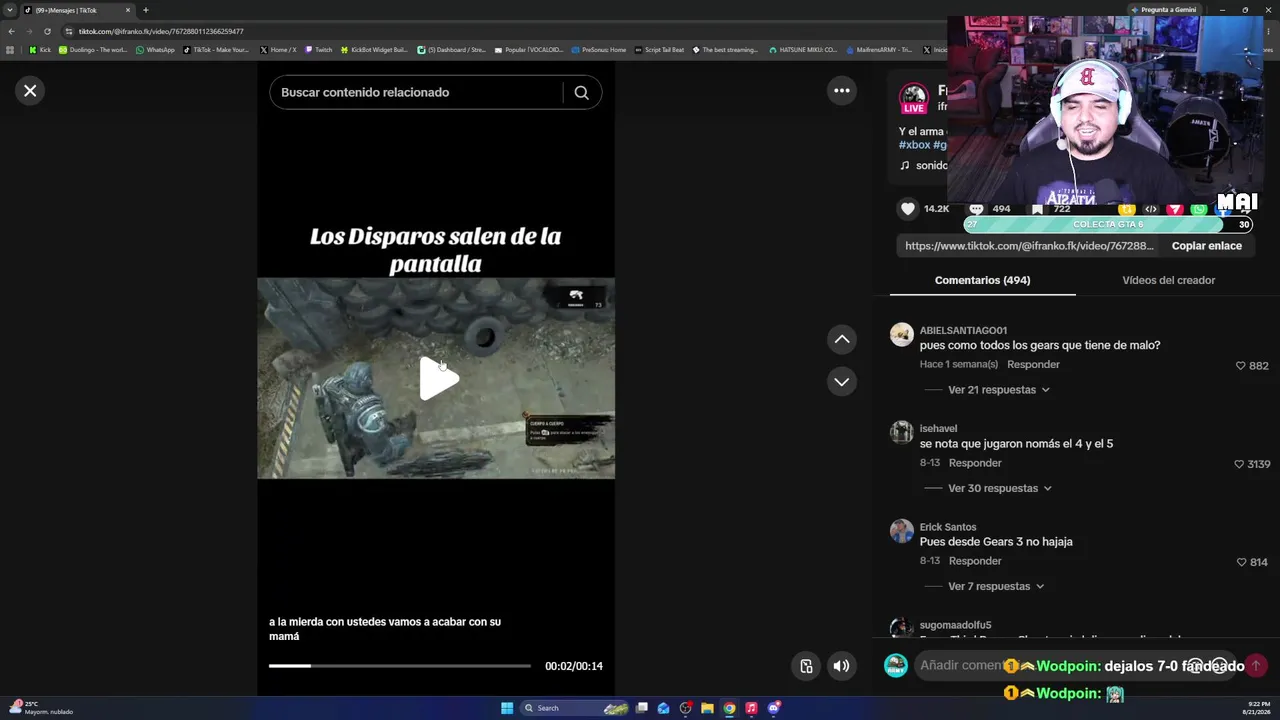Click the search magnifier icon in video search
Screen dimensions: 1280x720
[x=581, y=92]
